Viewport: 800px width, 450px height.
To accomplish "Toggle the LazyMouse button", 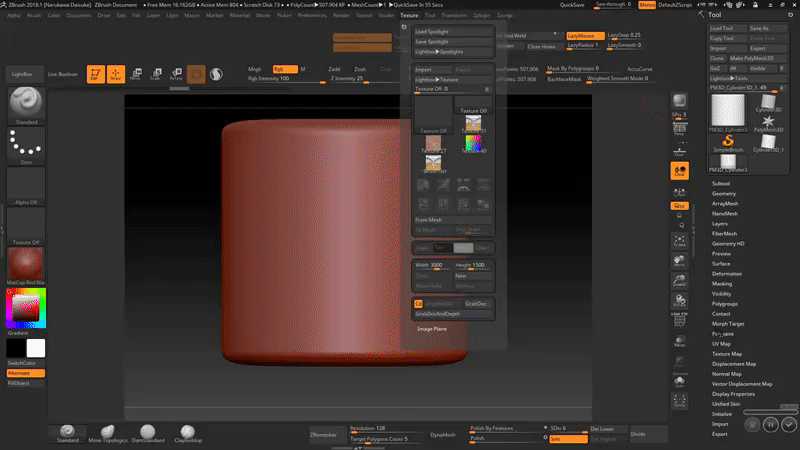I will click(585, 36).
